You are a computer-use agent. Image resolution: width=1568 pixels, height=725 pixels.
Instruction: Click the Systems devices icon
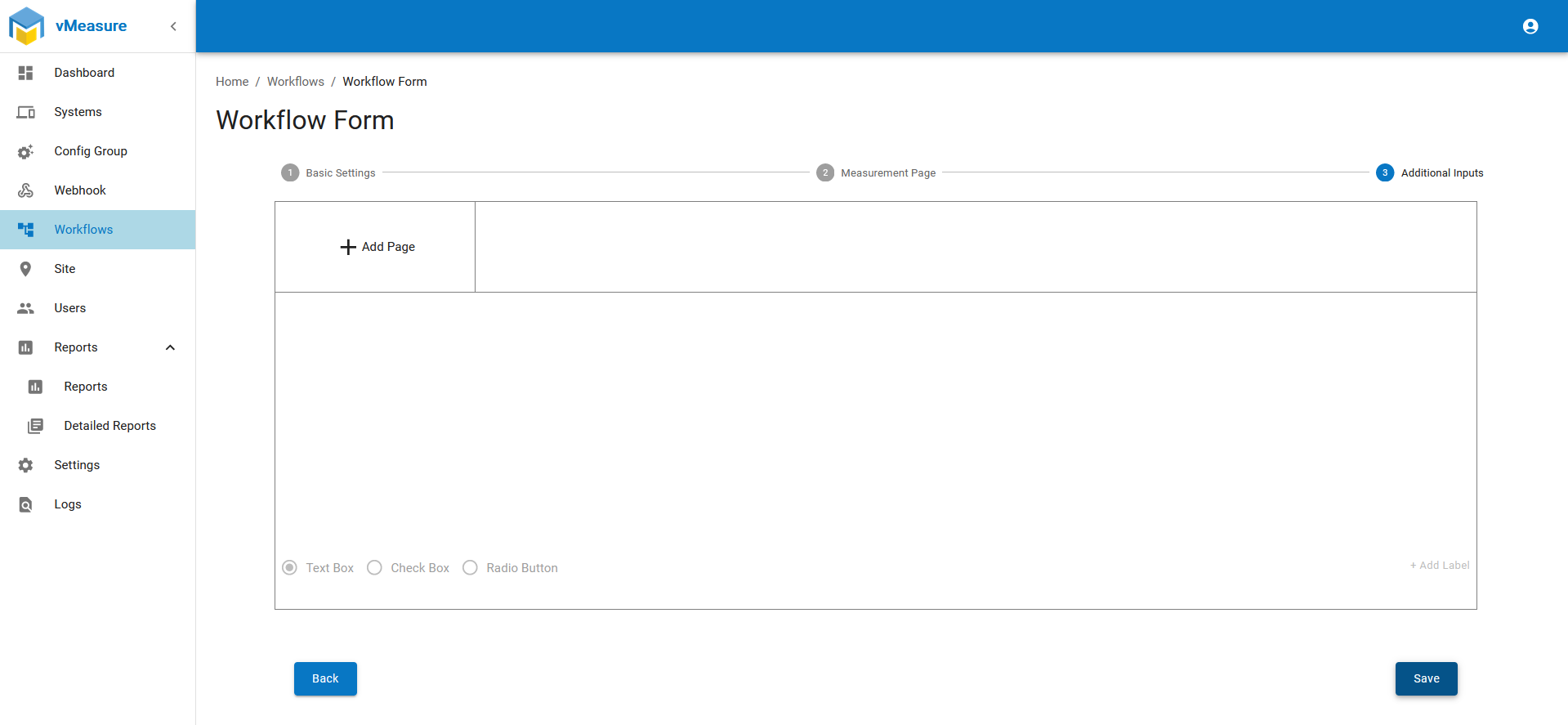[x=26, y=112]
